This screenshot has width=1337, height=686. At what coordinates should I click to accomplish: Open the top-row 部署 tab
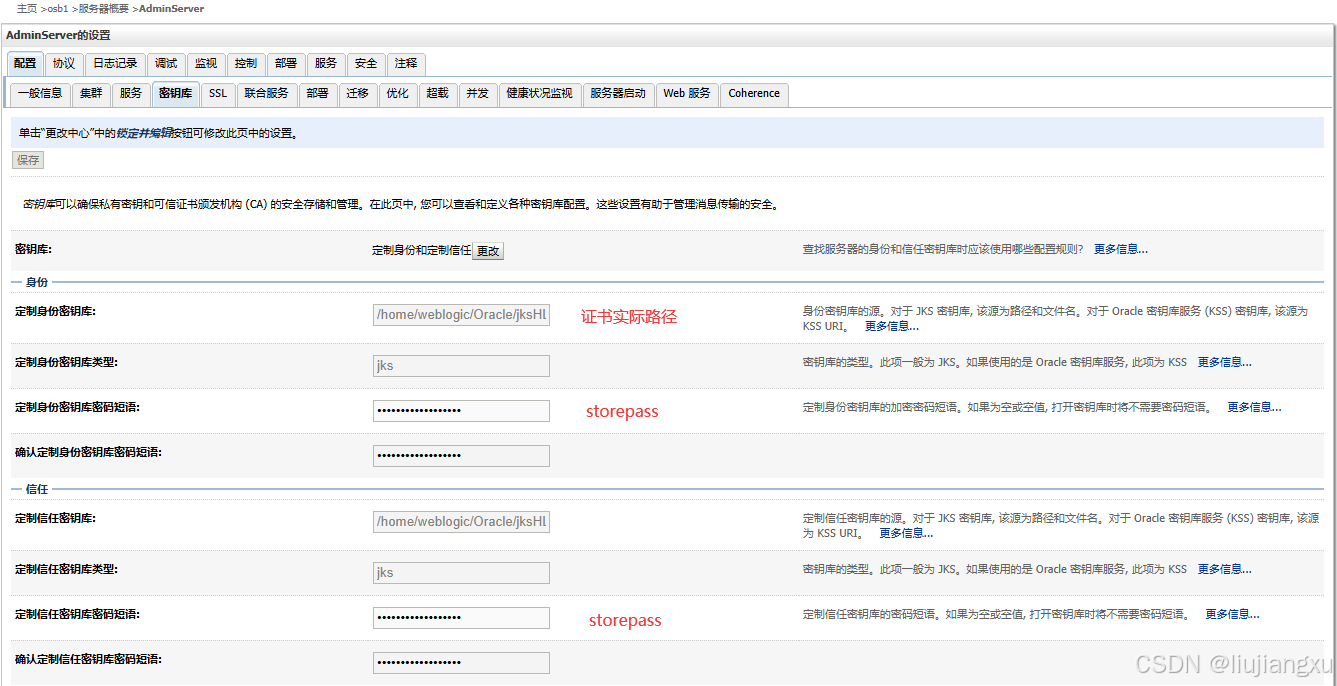[x=286, y=63]
